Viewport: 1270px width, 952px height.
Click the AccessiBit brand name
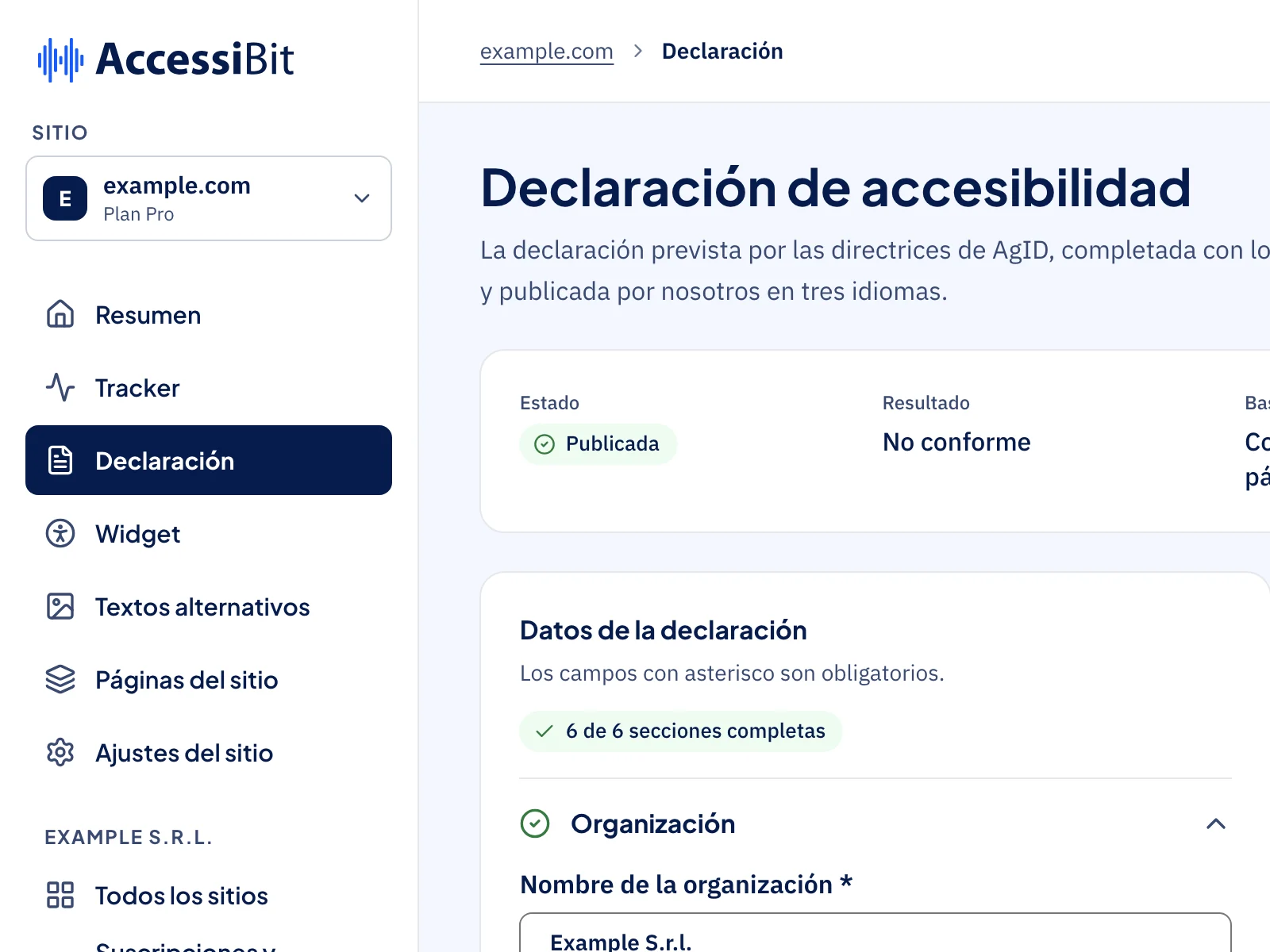(x=194, y=59)
